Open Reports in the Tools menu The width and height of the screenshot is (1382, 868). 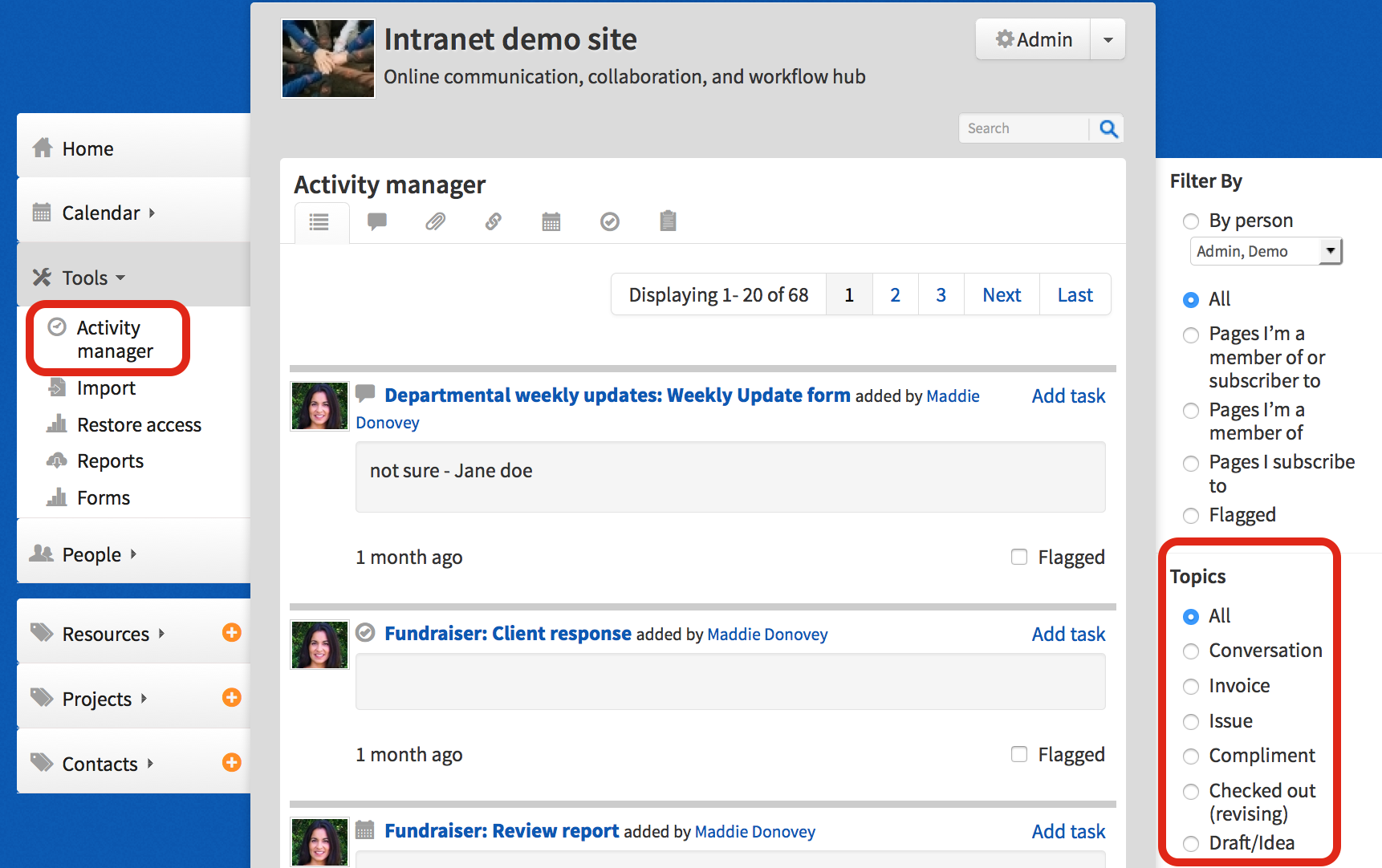tap(110, 461)
